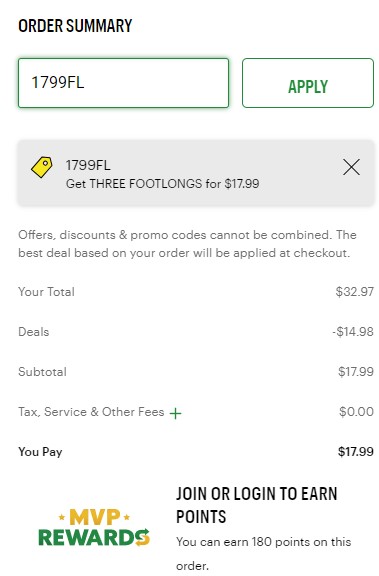Click the Order Summary heading

75,26
